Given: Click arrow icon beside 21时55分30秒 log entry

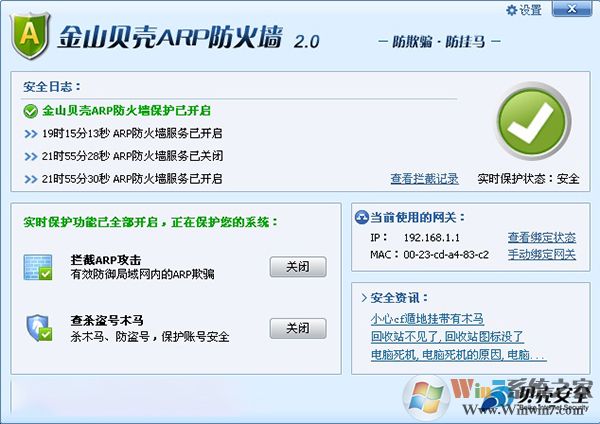Looking at the screenshot, I should [31, 179].
